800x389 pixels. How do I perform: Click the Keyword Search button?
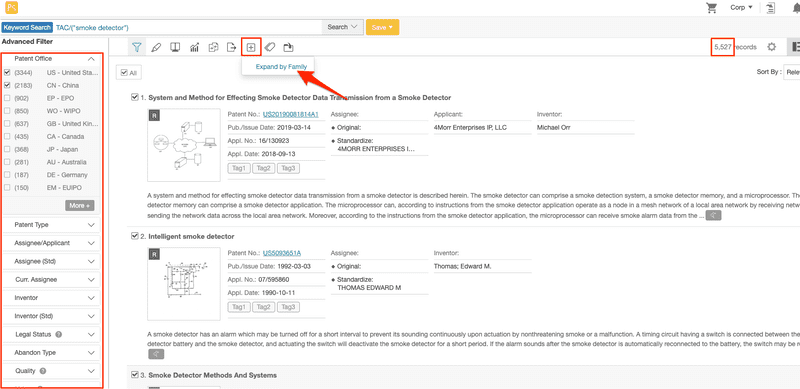click(x=27, y=27)
